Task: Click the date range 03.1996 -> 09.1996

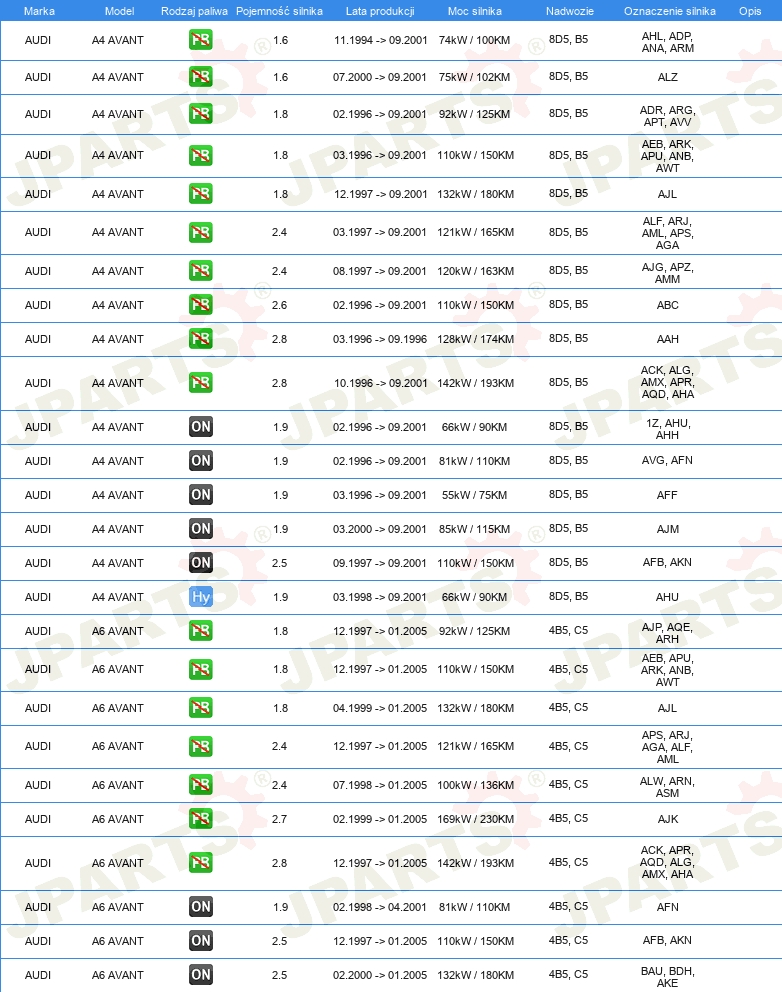Action: [x=380, y=339]
